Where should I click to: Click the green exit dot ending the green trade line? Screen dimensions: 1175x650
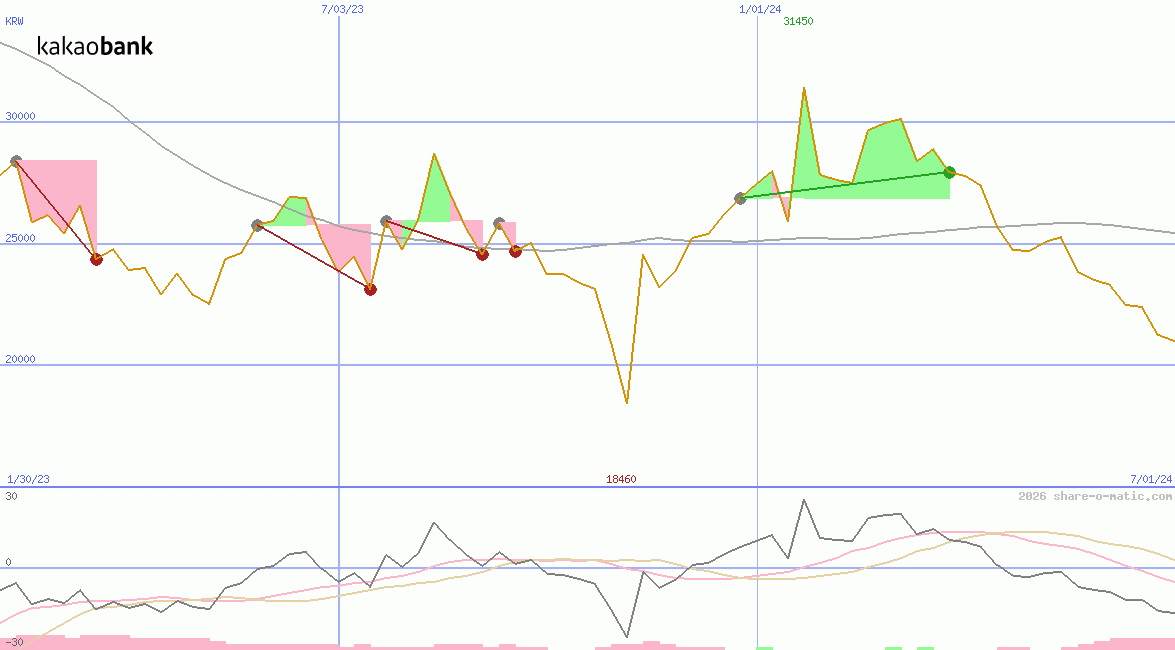point(949,172)
